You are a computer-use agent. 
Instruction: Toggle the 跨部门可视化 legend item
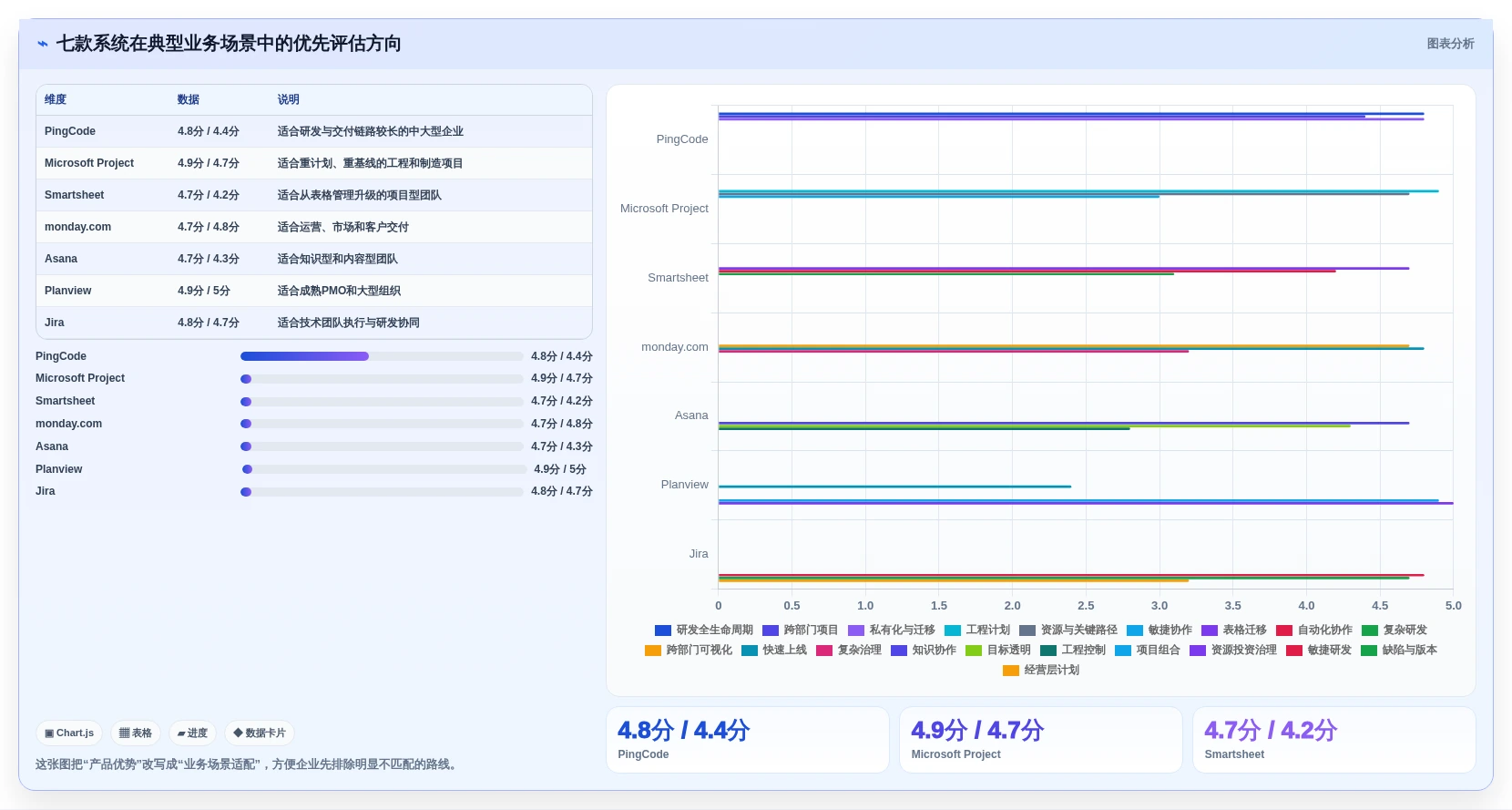(x=689, y=650)
